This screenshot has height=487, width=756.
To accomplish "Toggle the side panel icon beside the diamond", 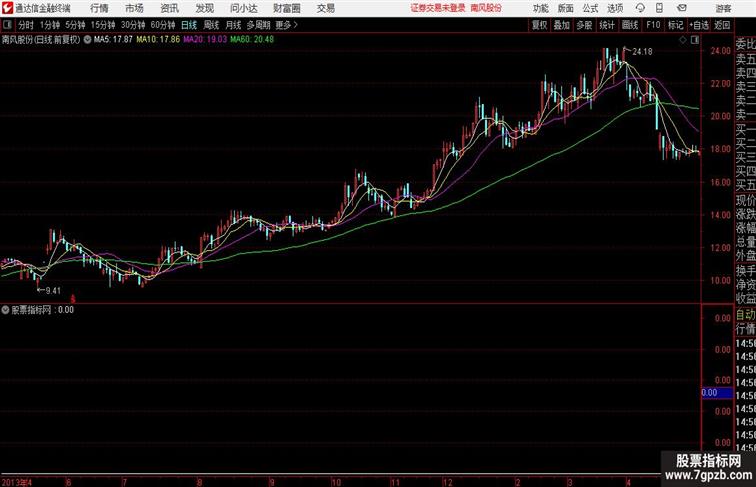I will pos(695,40).
